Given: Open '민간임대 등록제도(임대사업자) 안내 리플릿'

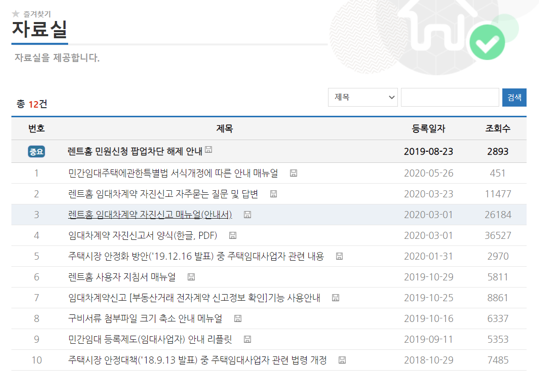Looking at the screenshot, I should [150, 339].
